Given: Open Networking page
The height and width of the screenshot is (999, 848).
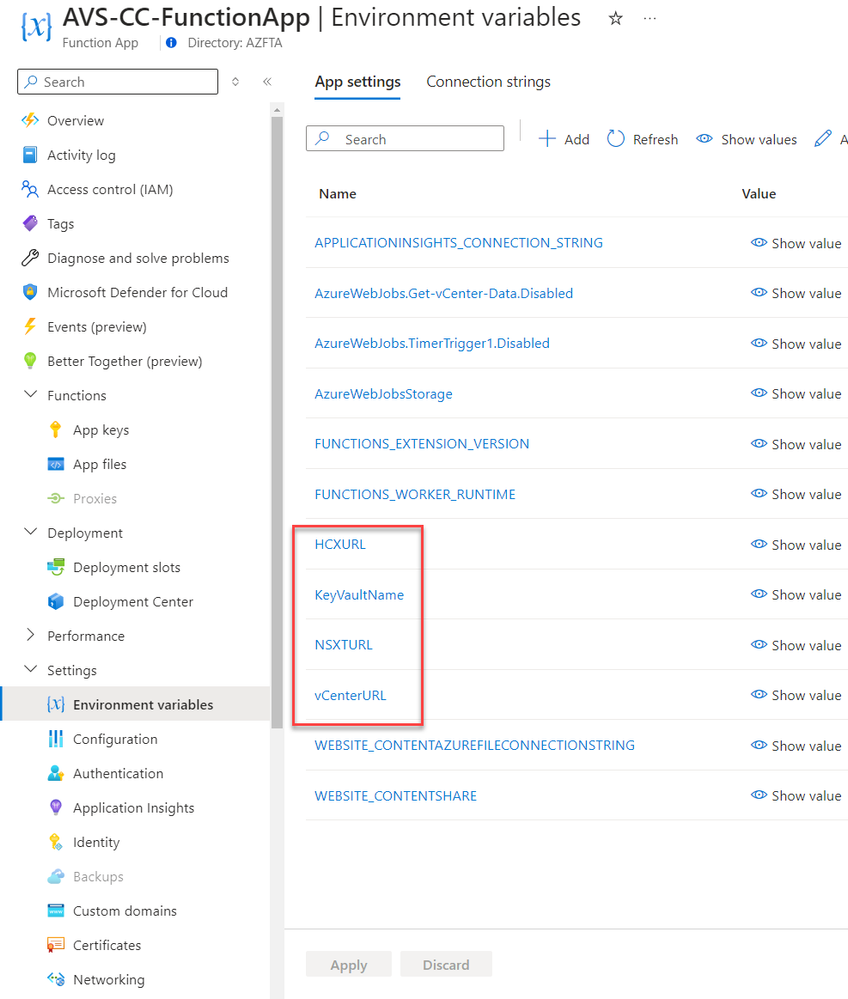Looking at the screenshot, I should (108, 980).
